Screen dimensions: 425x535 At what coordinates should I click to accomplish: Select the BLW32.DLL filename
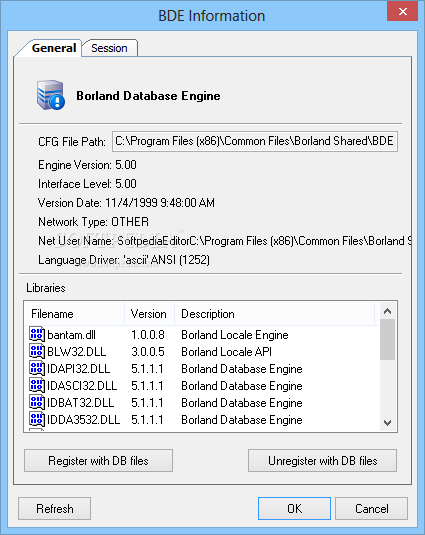tap(77, 352)
